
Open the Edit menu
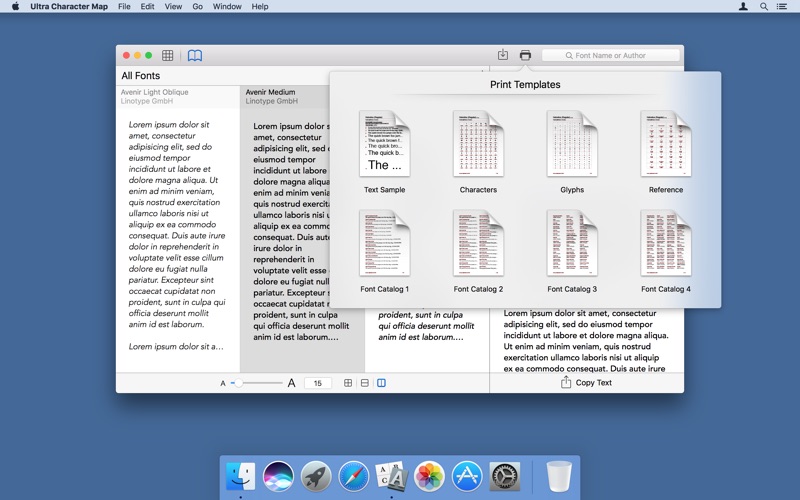click(x=147, y=7)
